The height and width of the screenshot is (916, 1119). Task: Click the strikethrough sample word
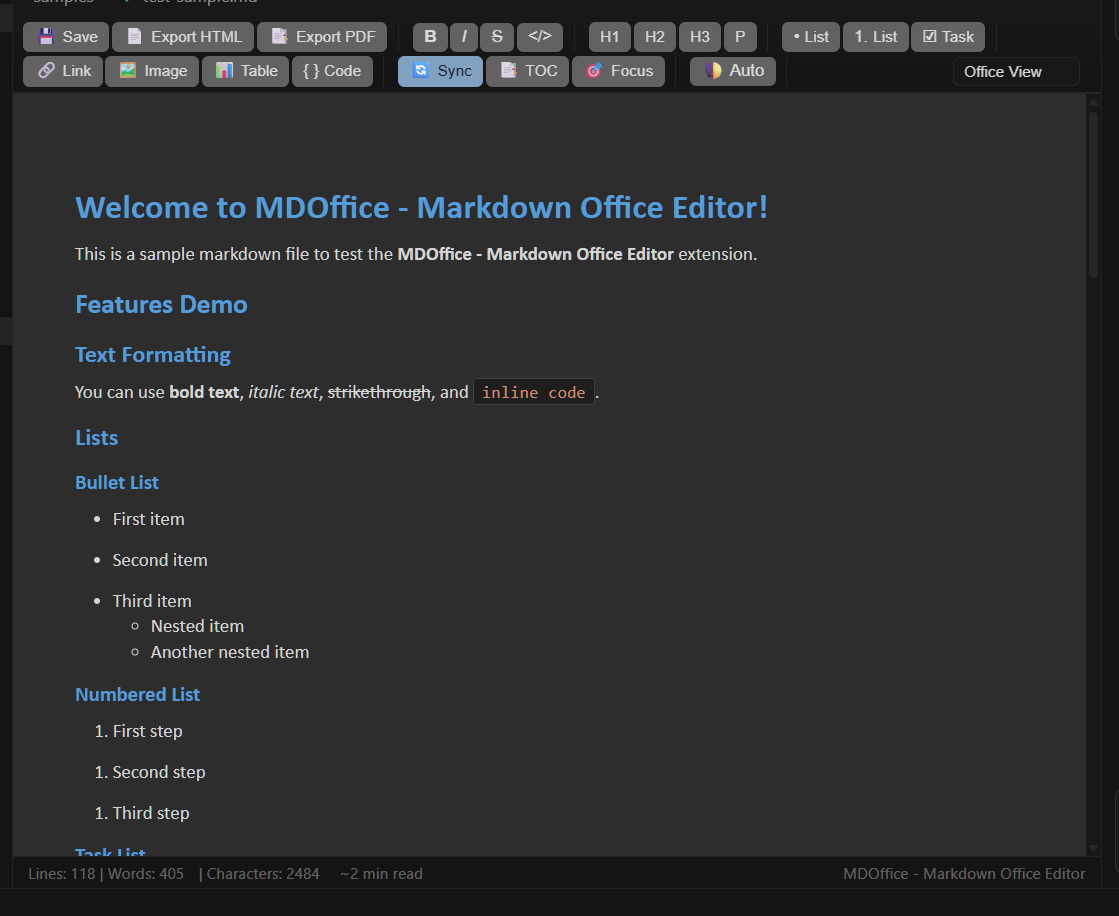379,392
